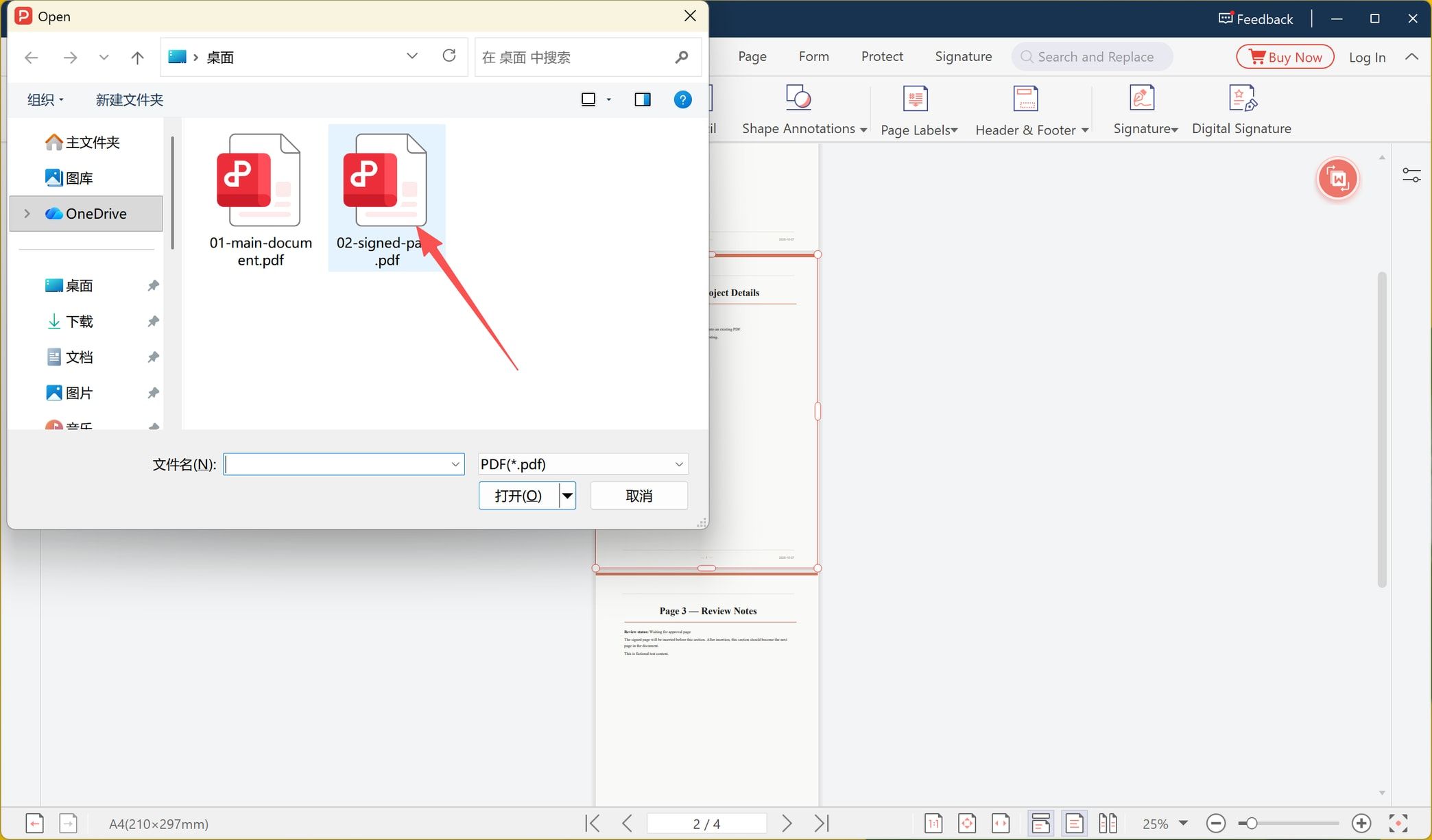Expand the OneDrive tree node
The image size is (1432, 840).
pos(27,213)
